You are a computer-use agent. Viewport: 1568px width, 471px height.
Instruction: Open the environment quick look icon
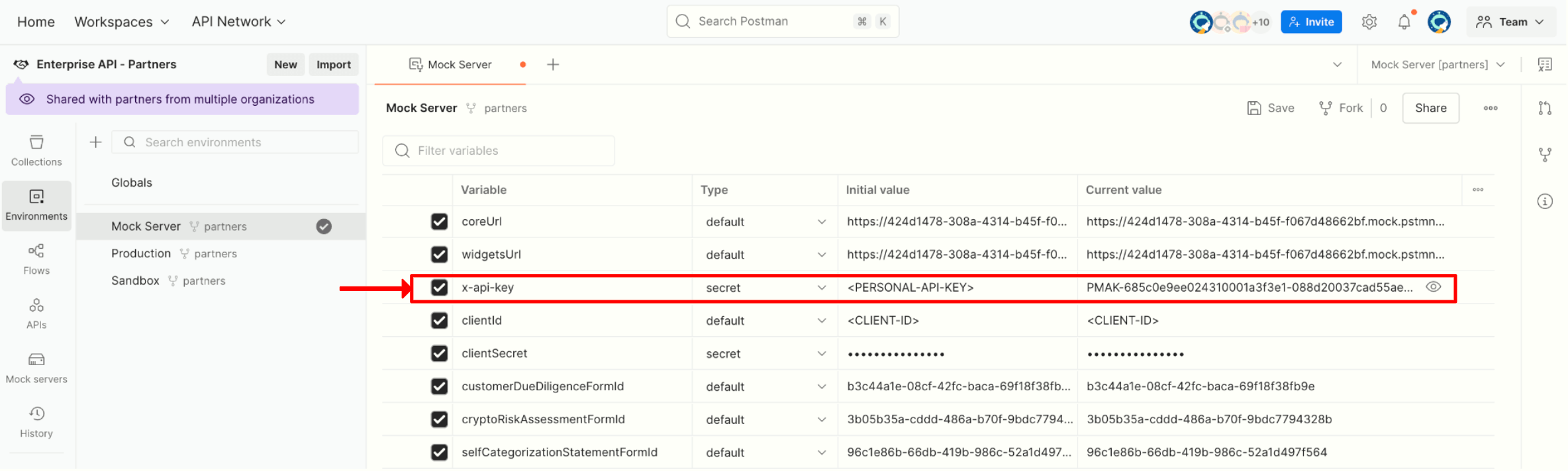(1545, 64)
